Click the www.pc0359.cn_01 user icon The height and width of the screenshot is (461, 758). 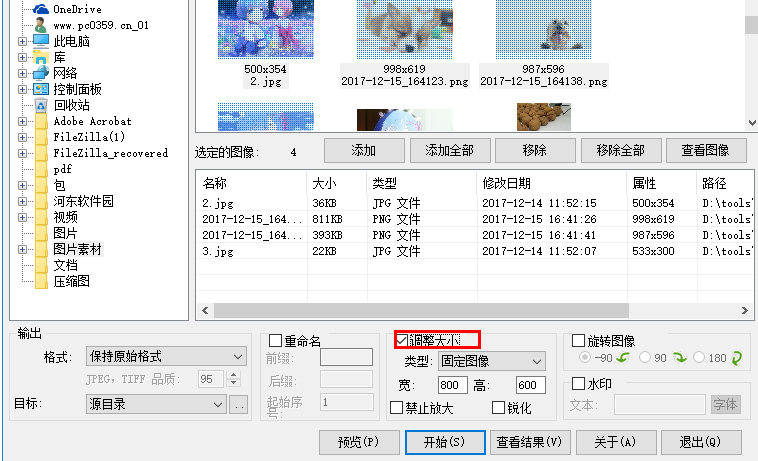(x=41, y=25)
